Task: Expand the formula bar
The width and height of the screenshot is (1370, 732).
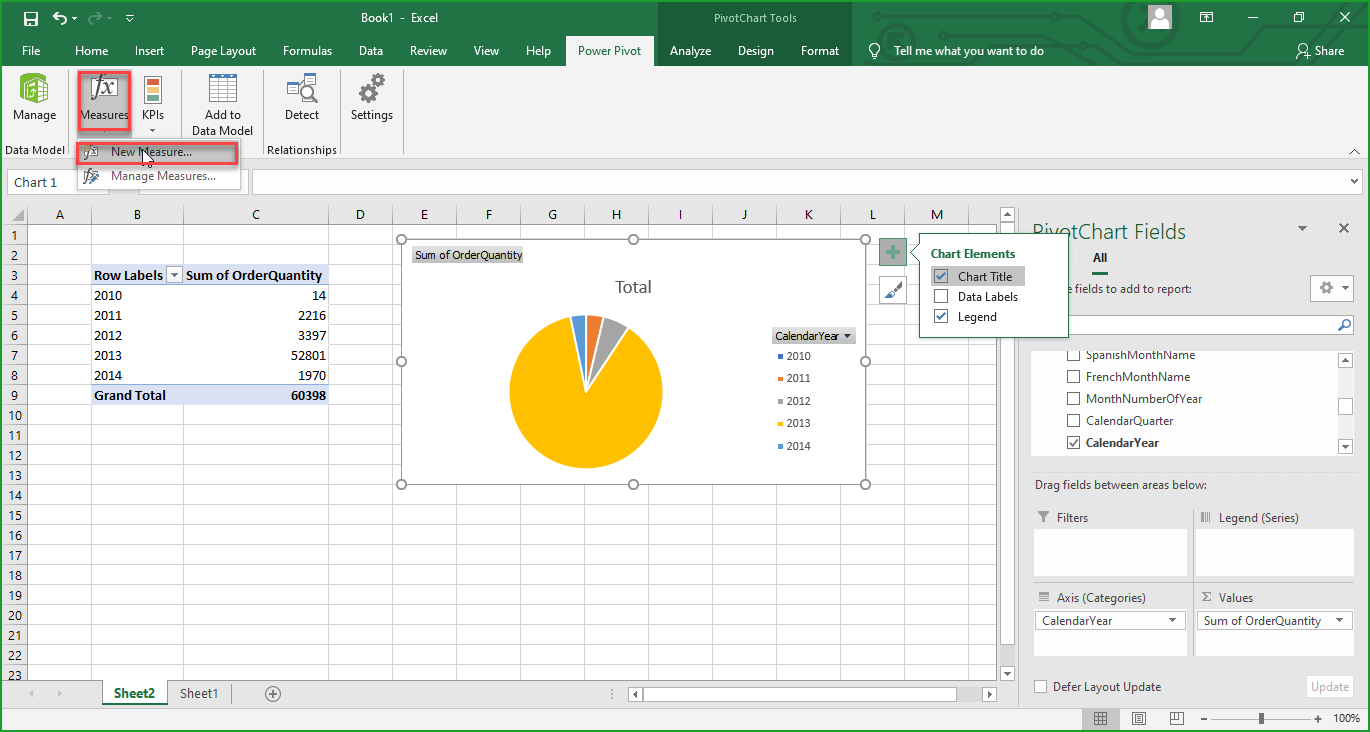Action: click(x=1355, y=182)
